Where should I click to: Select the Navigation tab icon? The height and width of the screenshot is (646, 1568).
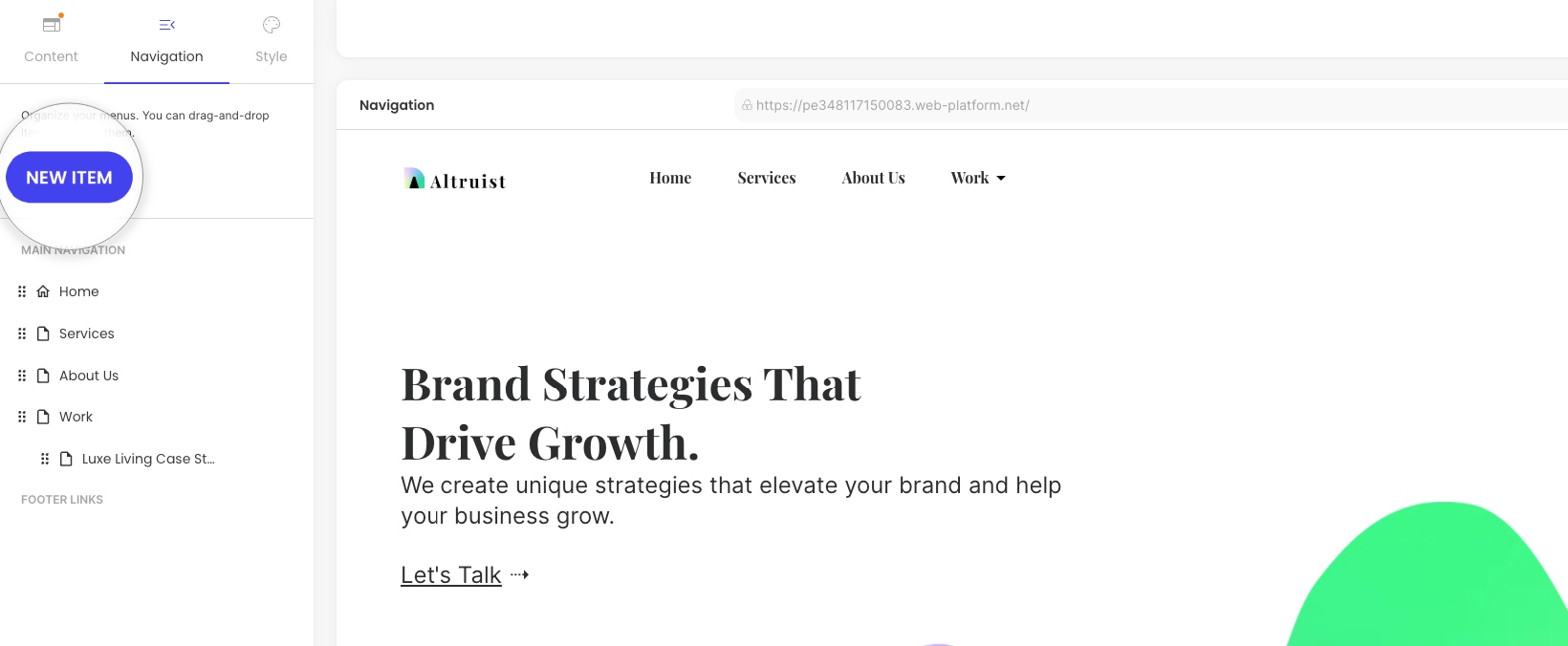(166, 25)
